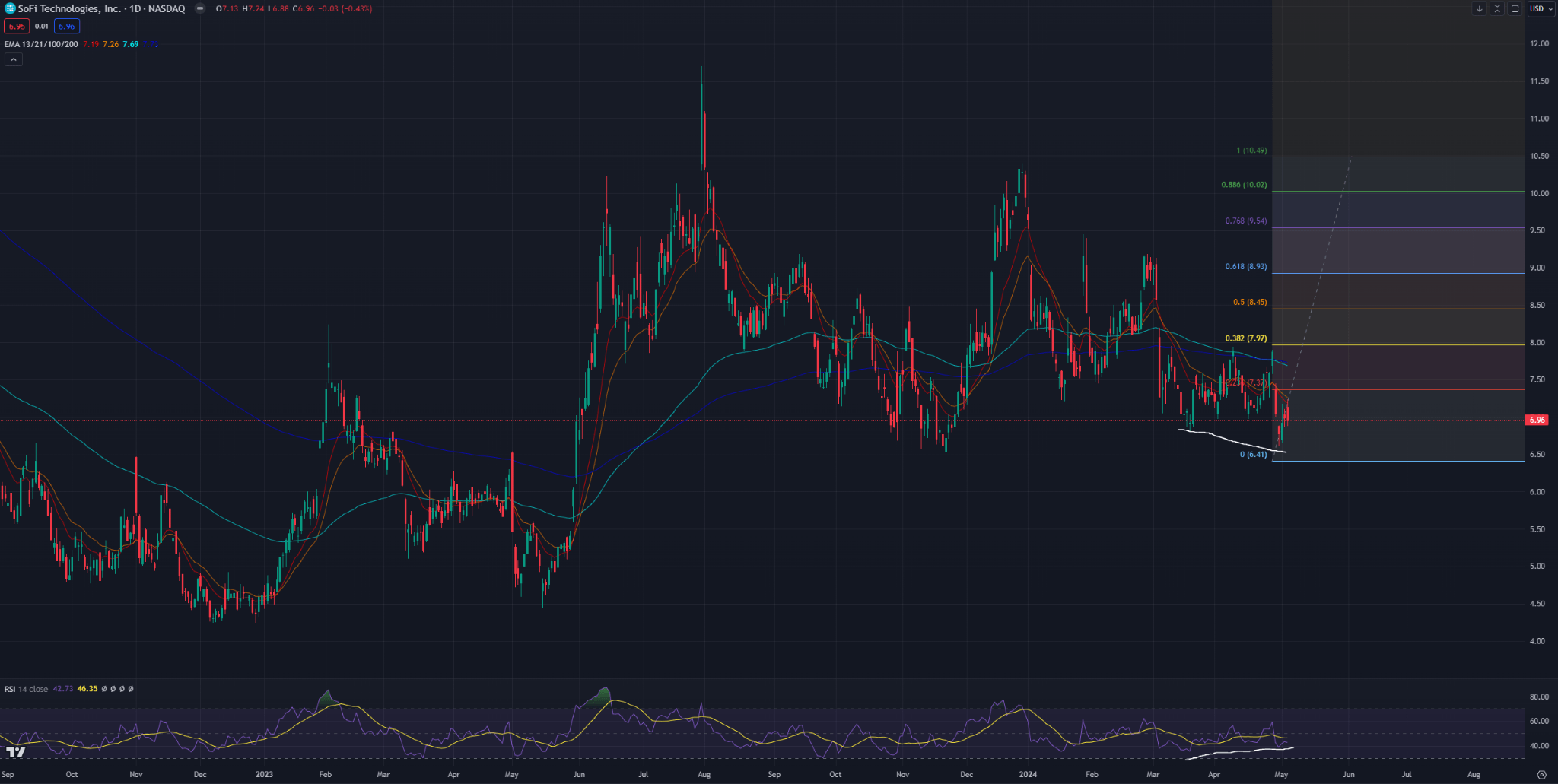Click the blue 6.96 buy button

tap(67, 26)
